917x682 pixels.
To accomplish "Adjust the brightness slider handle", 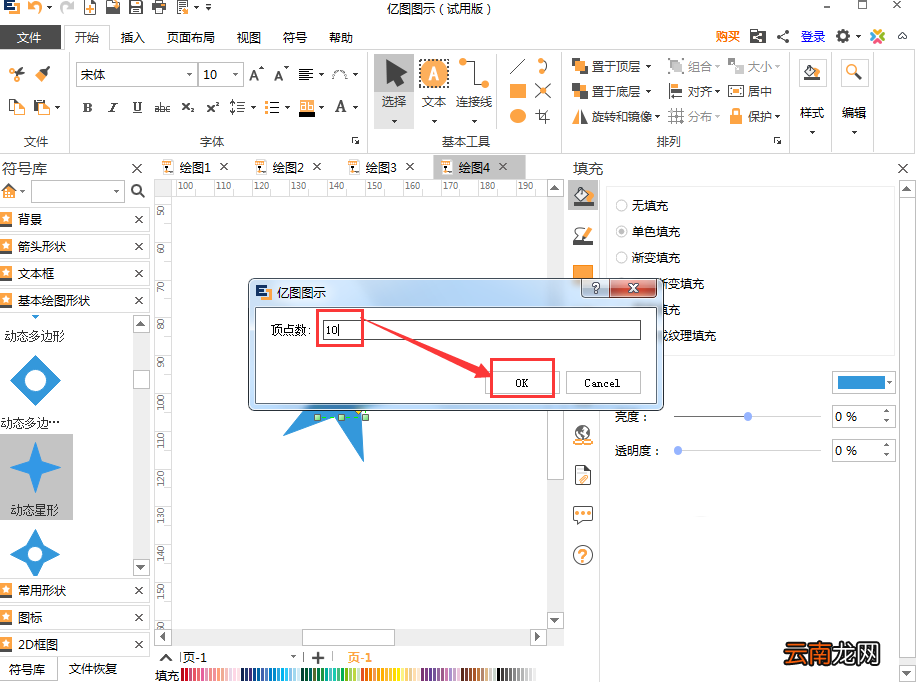I will [747, 416].
